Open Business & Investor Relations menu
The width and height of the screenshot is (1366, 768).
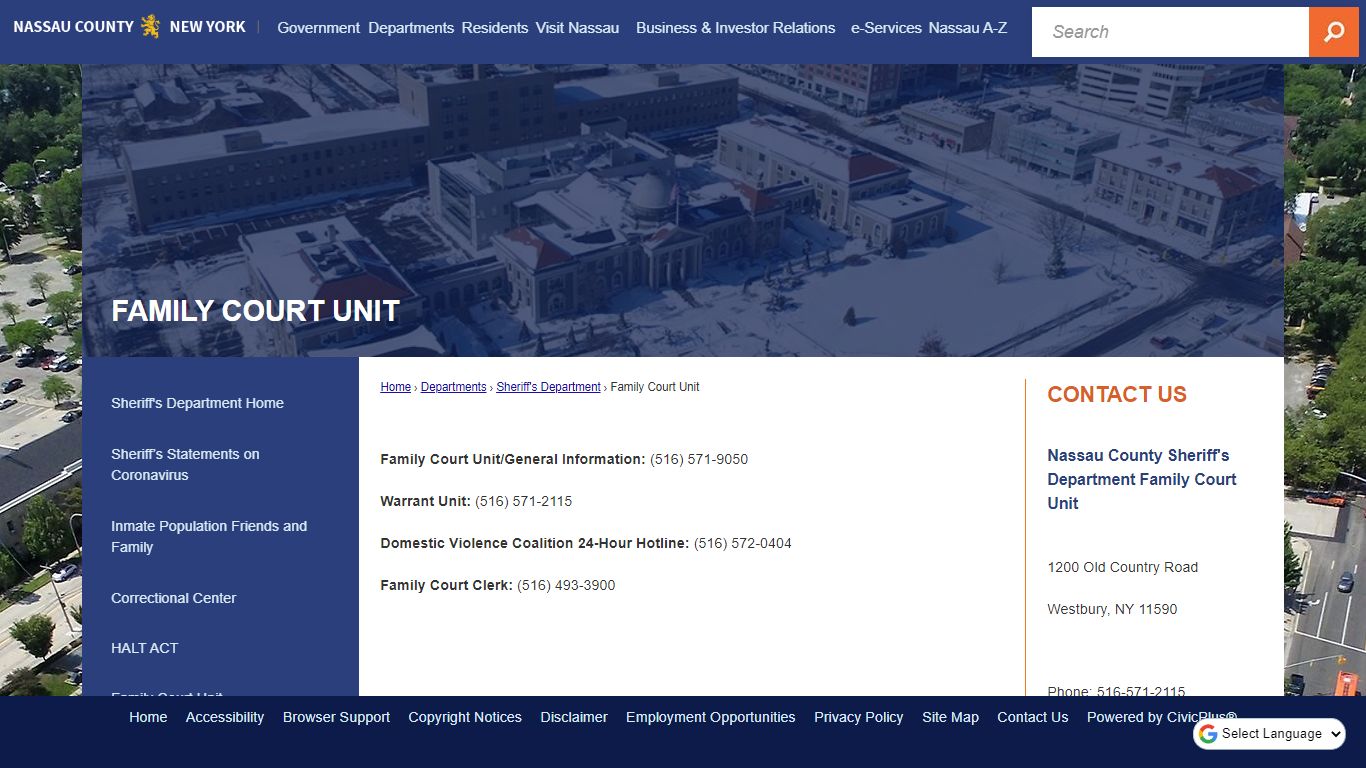pyautogui.click(x=735, y=28)
